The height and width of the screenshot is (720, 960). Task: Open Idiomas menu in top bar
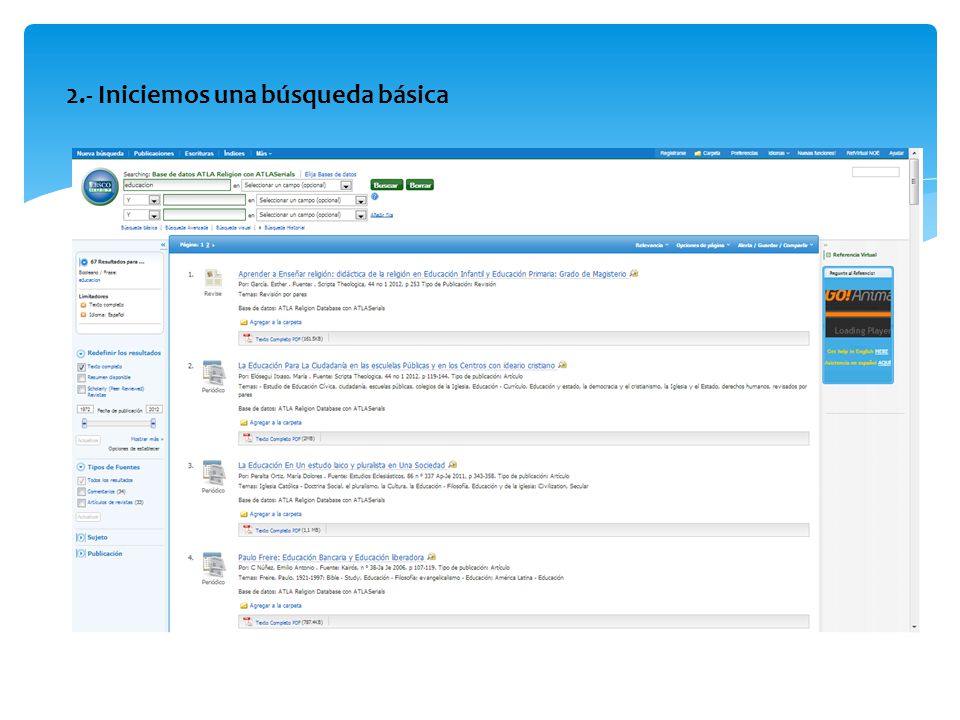pyautogui.click(x=779, y=153)
